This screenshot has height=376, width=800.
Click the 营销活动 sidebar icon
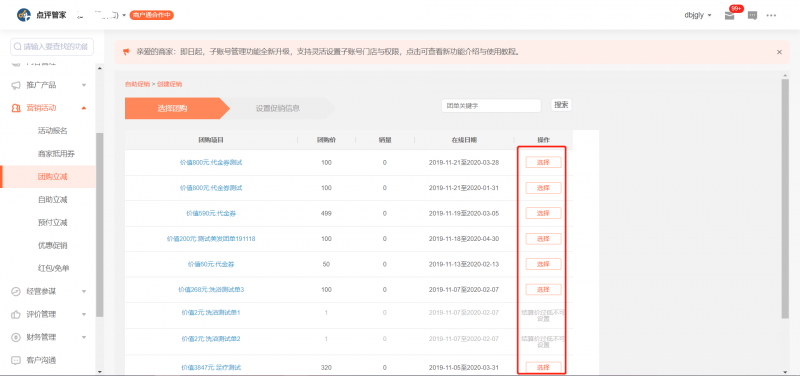click(x=16, y=108)
